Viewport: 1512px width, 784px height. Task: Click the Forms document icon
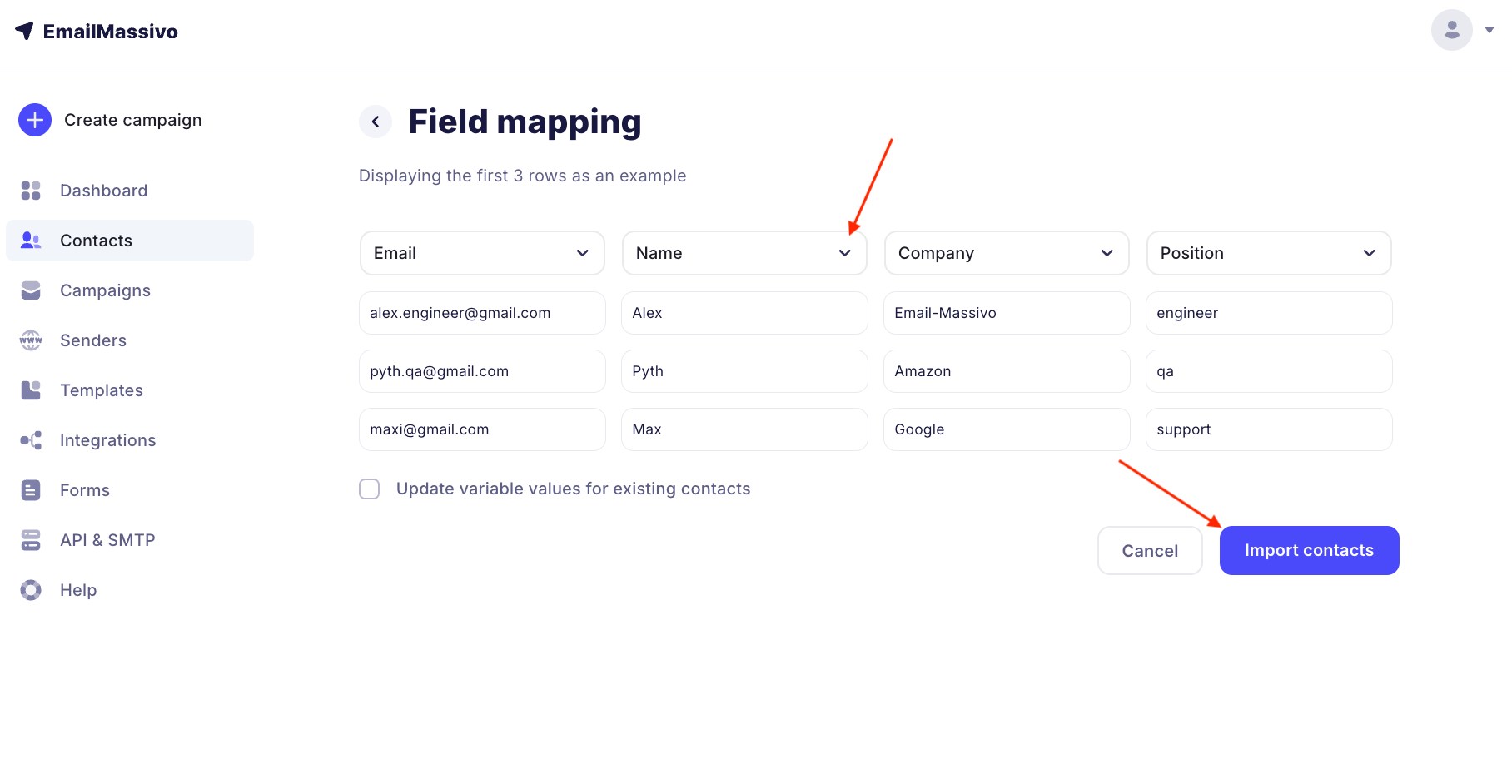click(x=31, y=490)
